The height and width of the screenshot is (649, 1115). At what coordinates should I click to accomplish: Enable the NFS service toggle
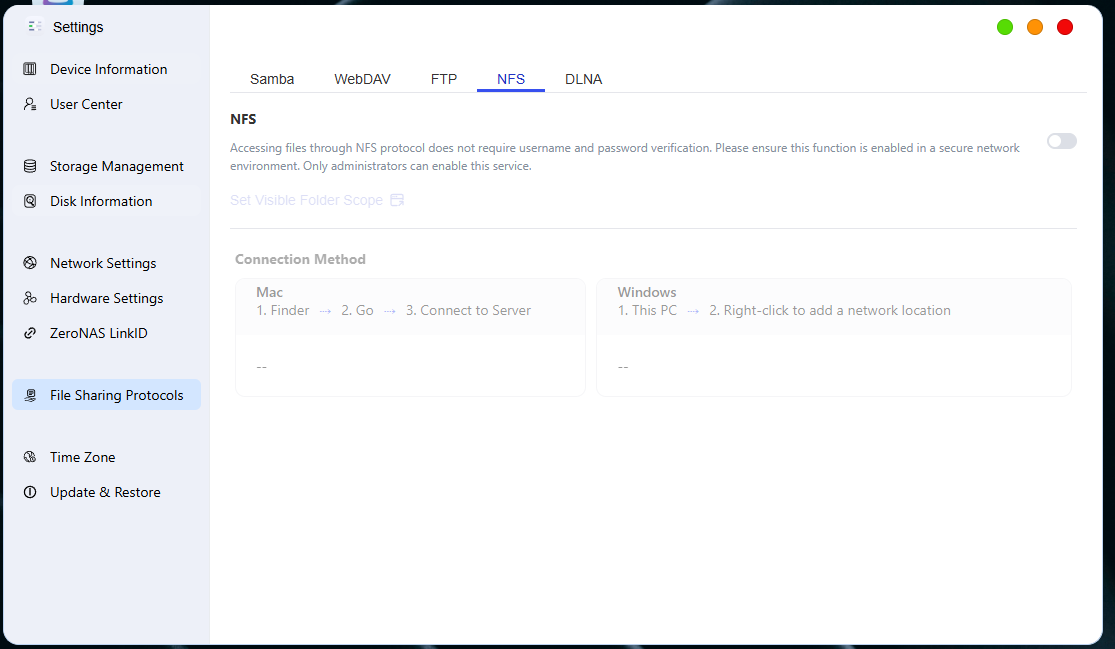[1062, 141]
